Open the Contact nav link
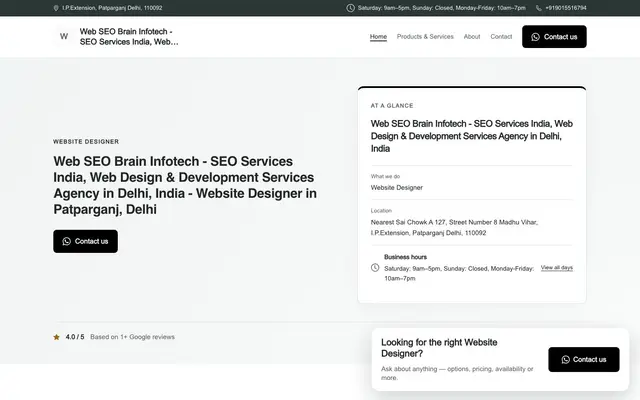 [501, 37]
